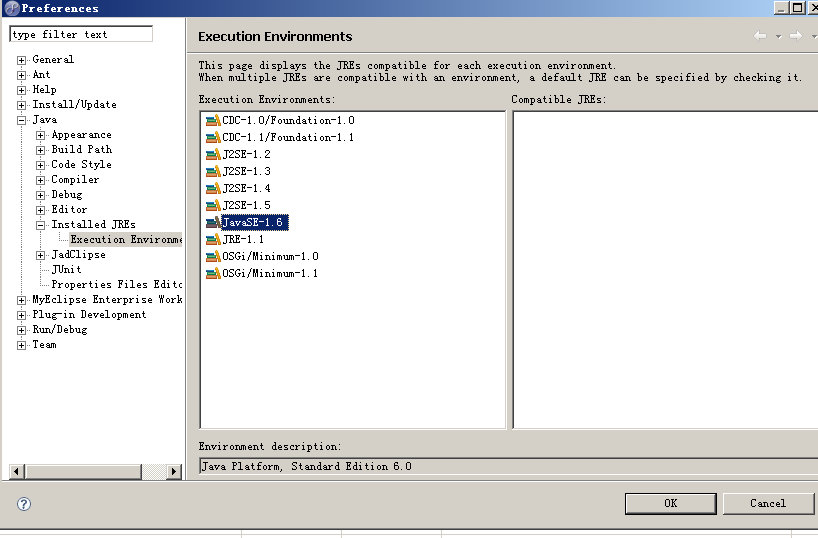
Task: Click the JRE-1.1 library icon
Action: (x=212, y=240)
